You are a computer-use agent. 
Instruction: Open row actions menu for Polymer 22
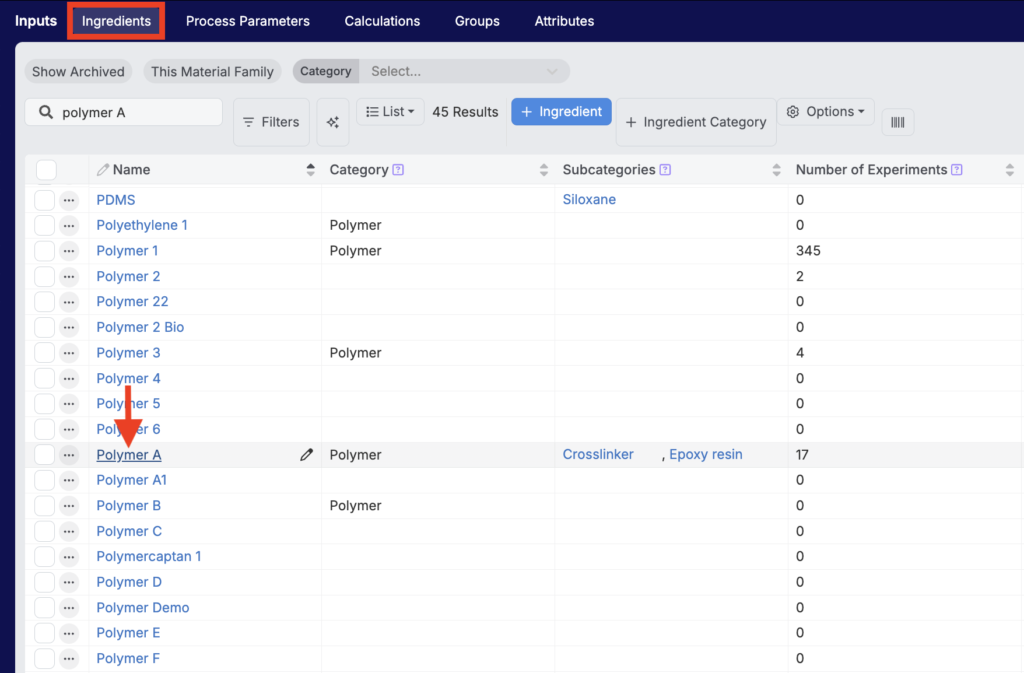click(69, 302)
